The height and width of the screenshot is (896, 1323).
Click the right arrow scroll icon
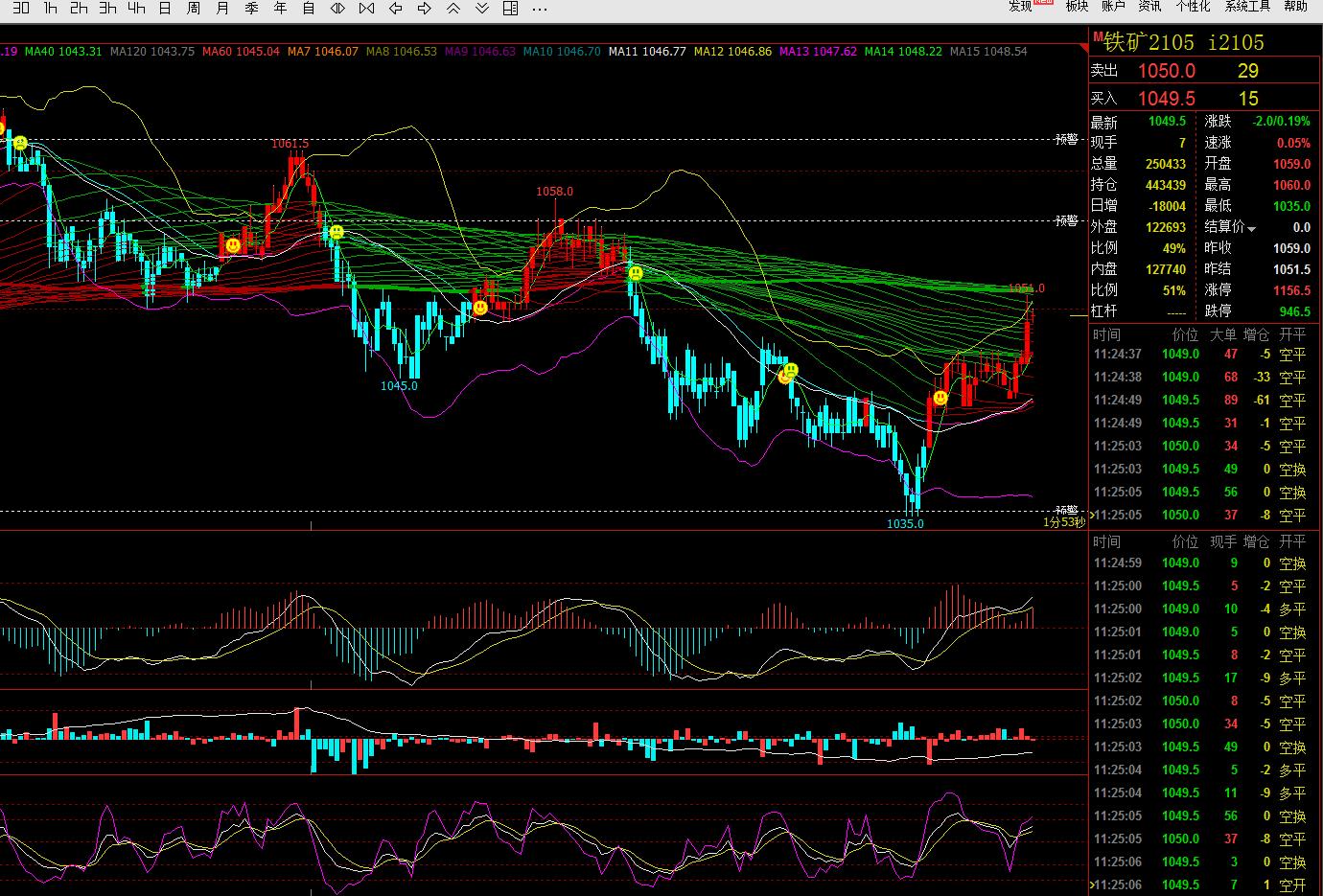tap(425, 8)
